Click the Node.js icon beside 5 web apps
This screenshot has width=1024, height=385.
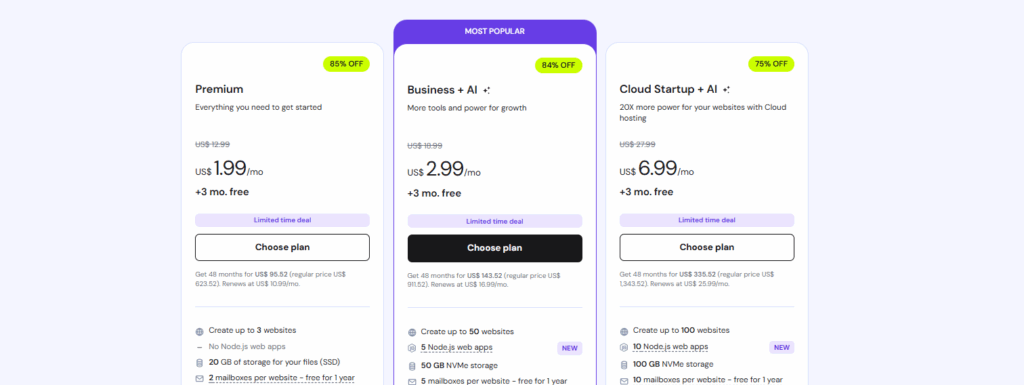click(411, 348)
